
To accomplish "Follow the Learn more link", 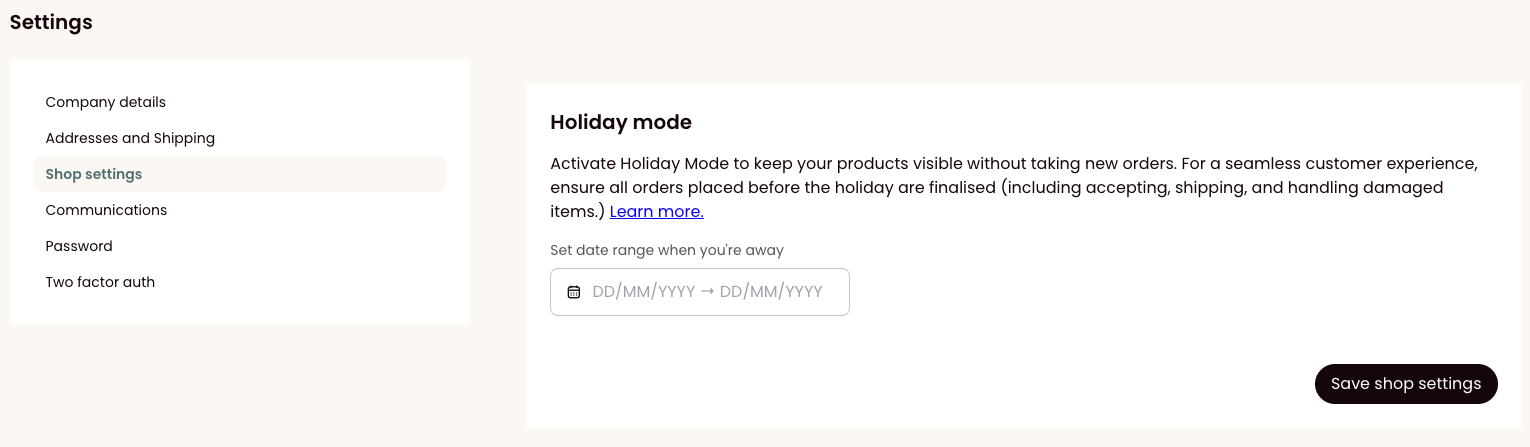I will 657,211.
